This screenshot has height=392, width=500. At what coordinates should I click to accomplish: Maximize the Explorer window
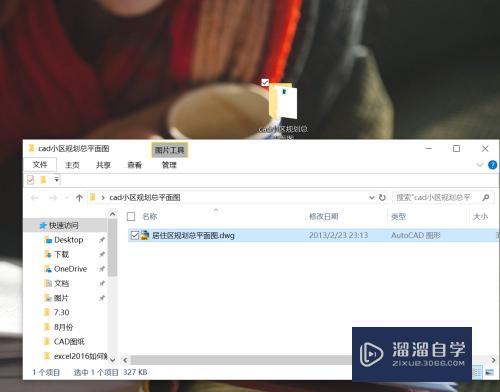tap(456, 148)
